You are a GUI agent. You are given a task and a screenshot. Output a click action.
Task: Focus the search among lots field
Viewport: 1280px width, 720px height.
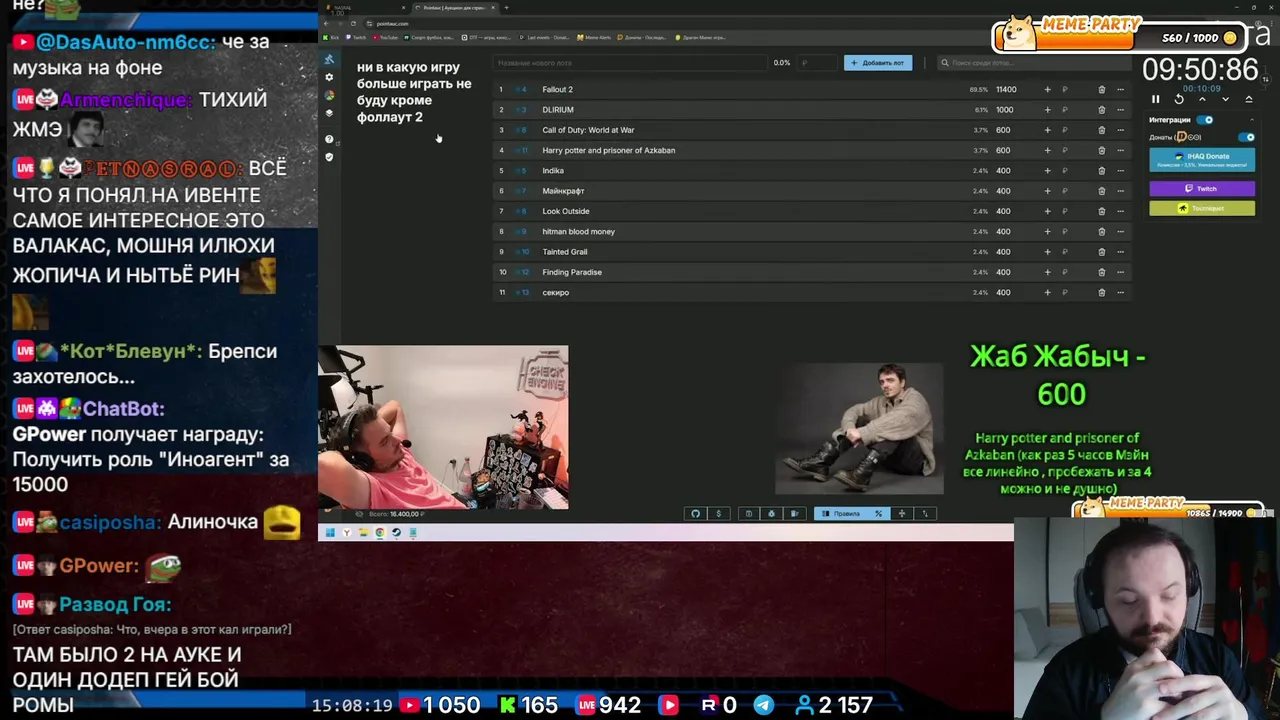click(x=1035, y=63)
